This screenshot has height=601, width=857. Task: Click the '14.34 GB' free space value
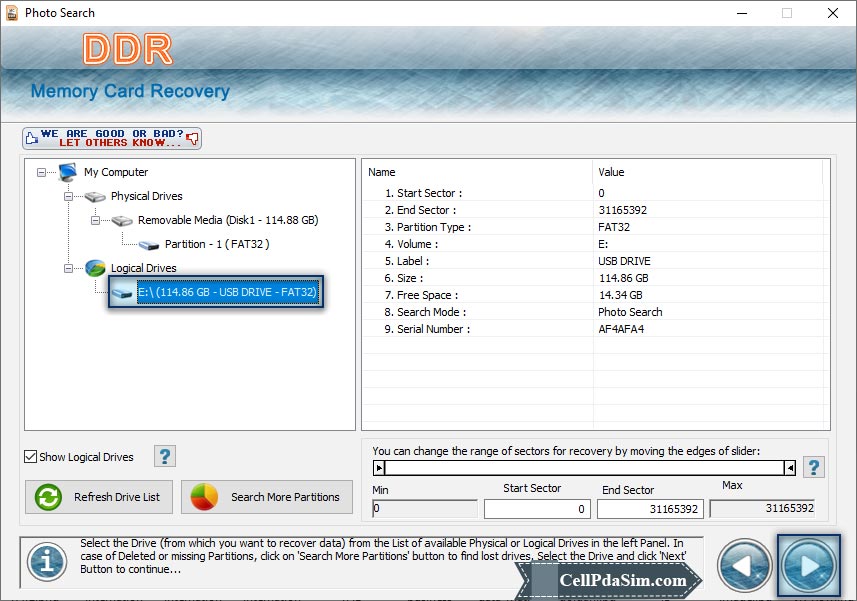click(x=620, y=294)
